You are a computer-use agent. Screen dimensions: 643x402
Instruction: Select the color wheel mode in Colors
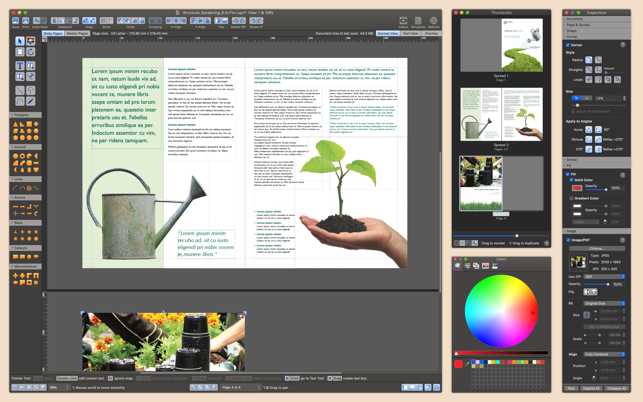coord(458,266)
